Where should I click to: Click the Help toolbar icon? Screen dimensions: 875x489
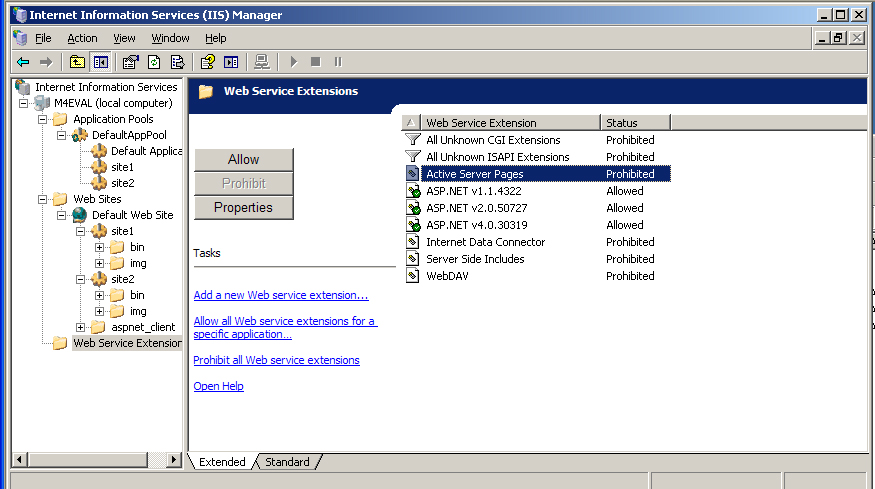click(x=208, y=62)
